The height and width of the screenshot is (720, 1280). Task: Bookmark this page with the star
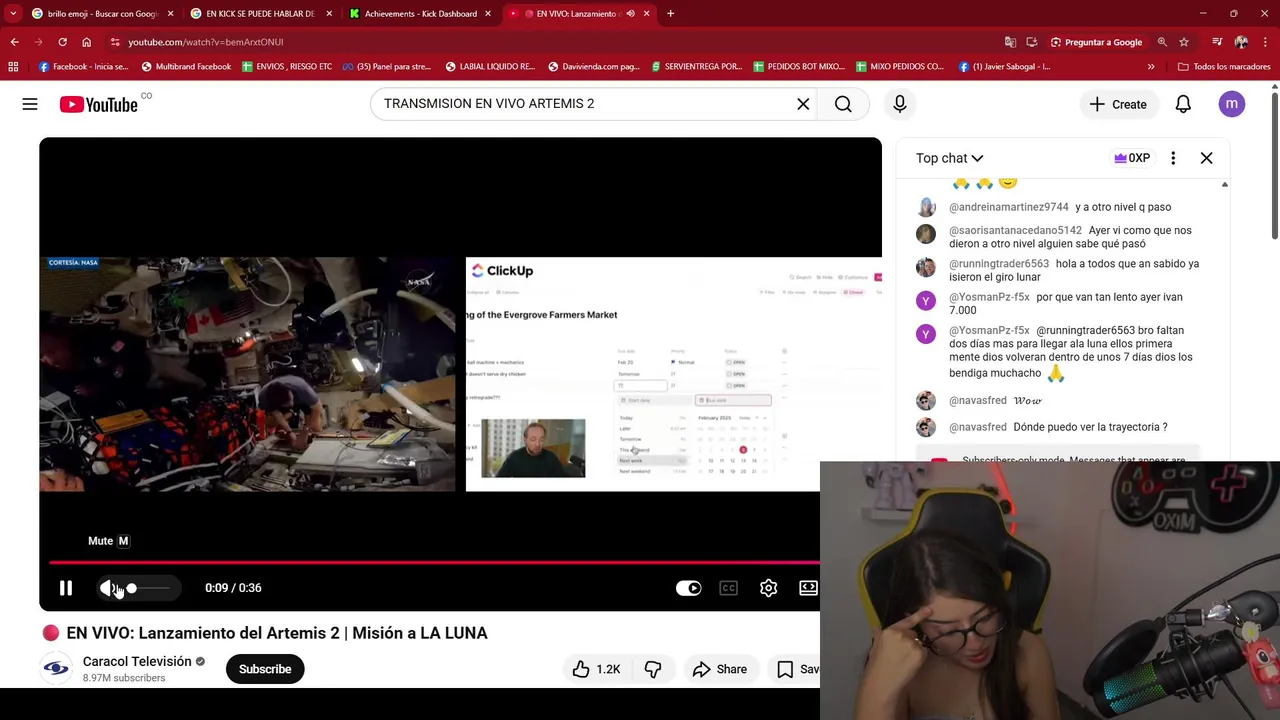1184,42
